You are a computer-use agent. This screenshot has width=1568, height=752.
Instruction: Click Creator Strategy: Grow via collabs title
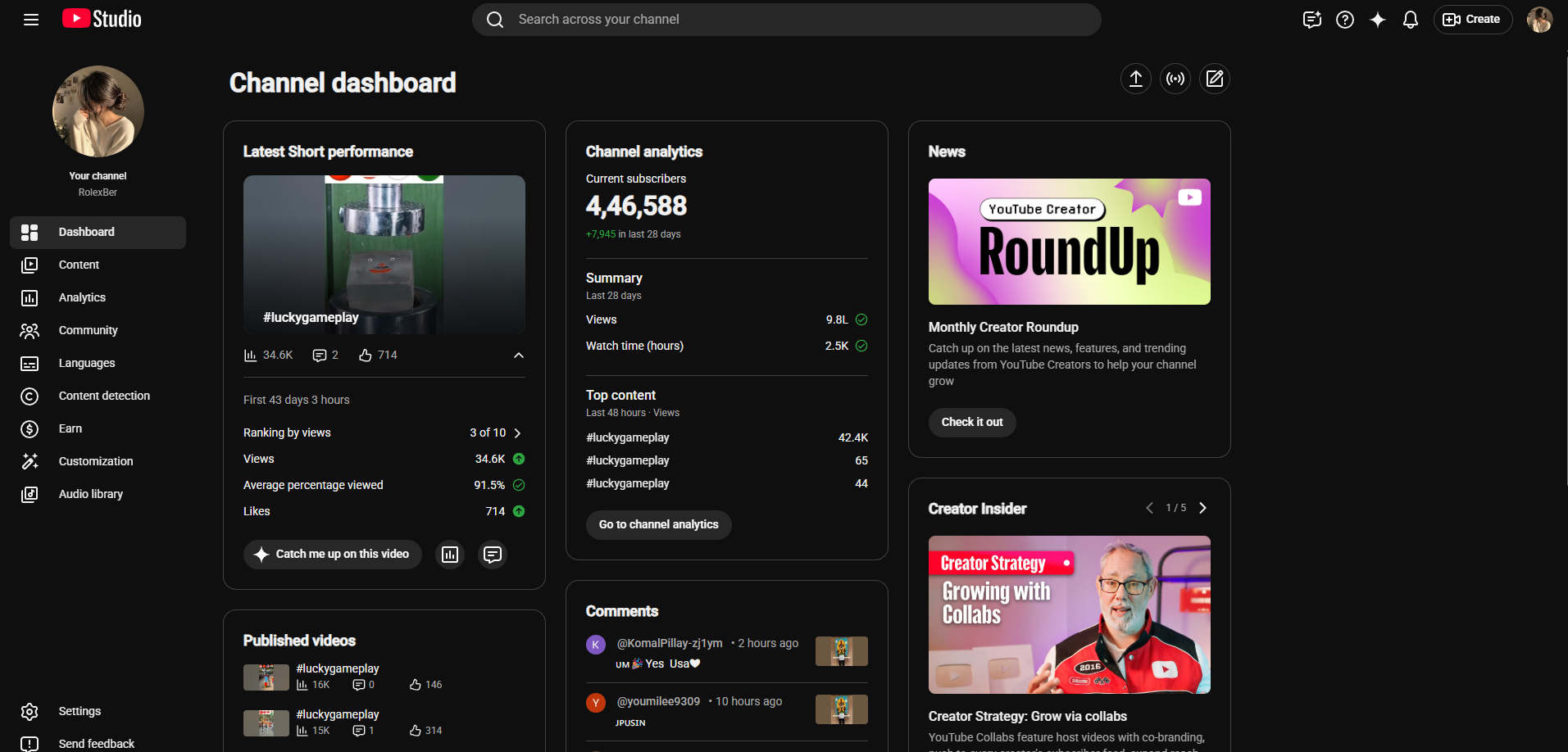click(x=1028, y=716)
